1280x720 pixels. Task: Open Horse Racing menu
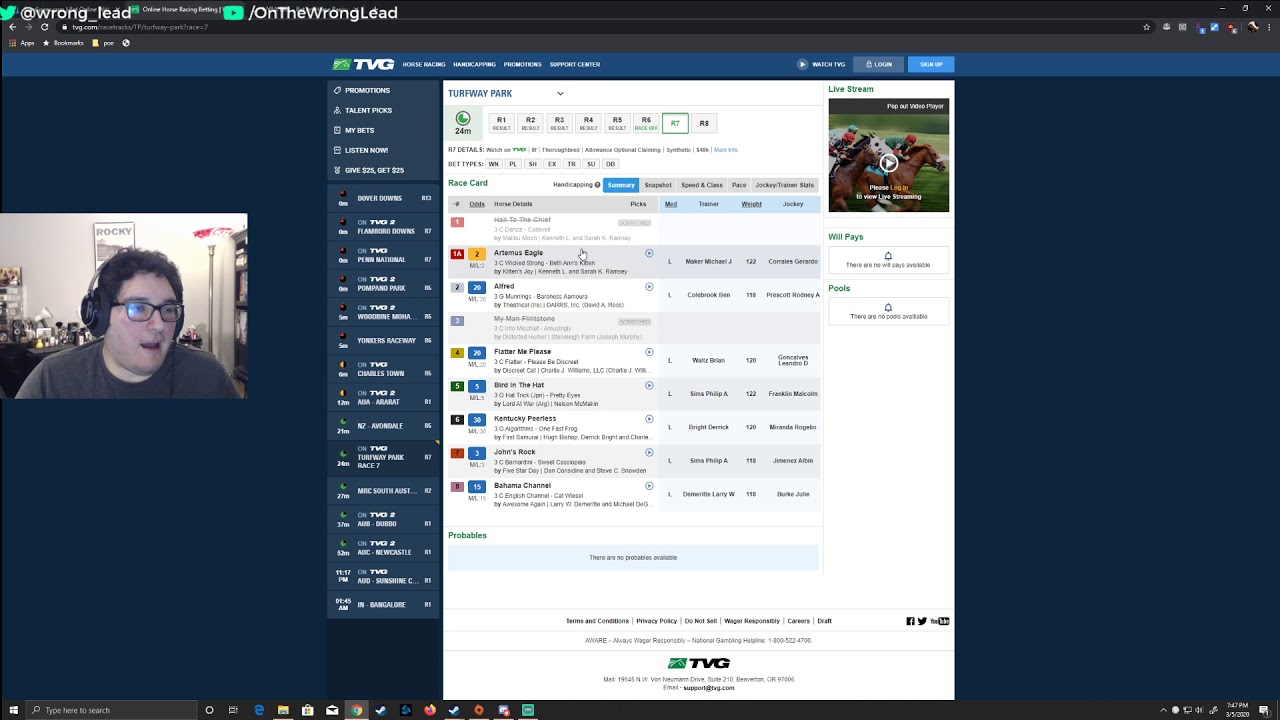tap(424, 64)
